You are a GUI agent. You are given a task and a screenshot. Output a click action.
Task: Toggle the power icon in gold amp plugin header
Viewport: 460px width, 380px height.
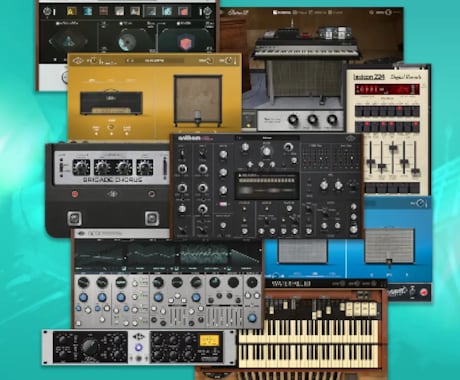[229, 61]
